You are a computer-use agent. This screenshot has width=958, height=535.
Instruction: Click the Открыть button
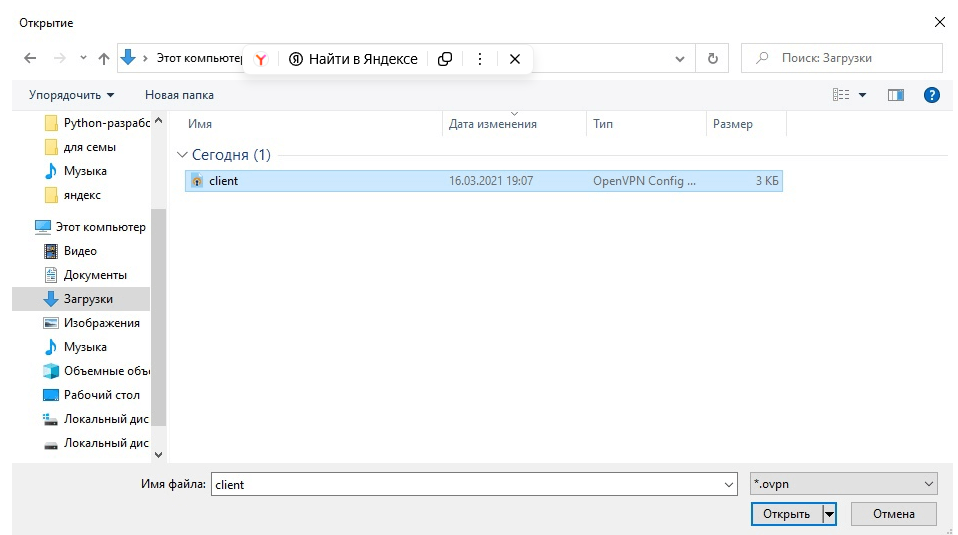tap(785, 514)
